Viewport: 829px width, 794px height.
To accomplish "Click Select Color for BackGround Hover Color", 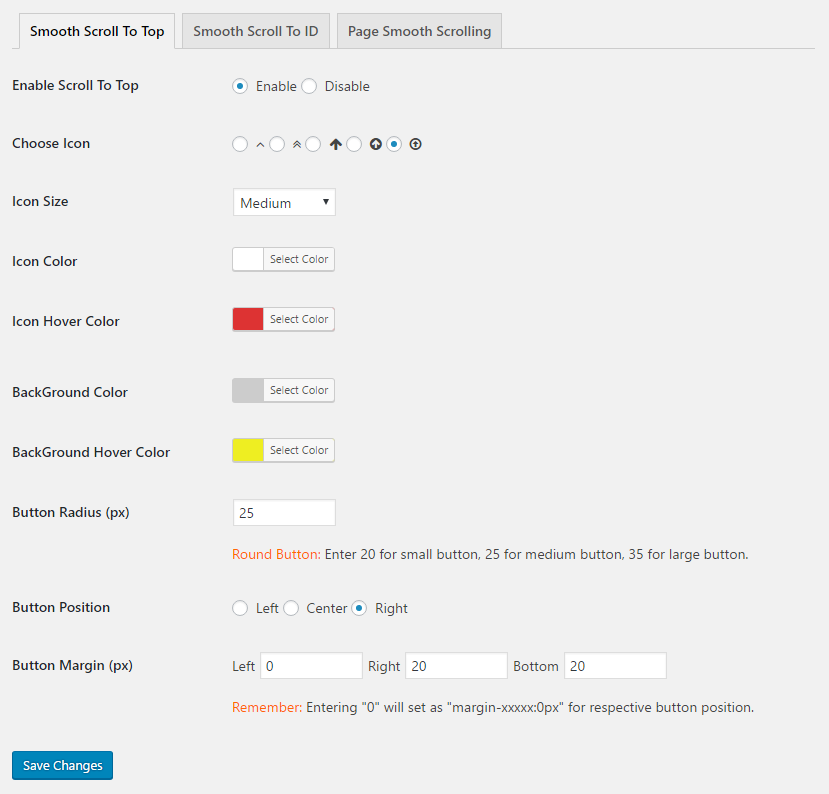I will 299,450.
